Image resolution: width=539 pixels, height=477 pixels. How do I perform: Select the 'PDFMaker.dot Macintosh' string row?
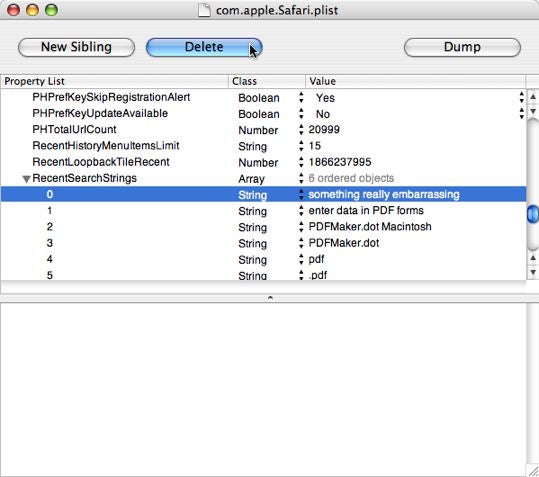click(x=263, y=227)
